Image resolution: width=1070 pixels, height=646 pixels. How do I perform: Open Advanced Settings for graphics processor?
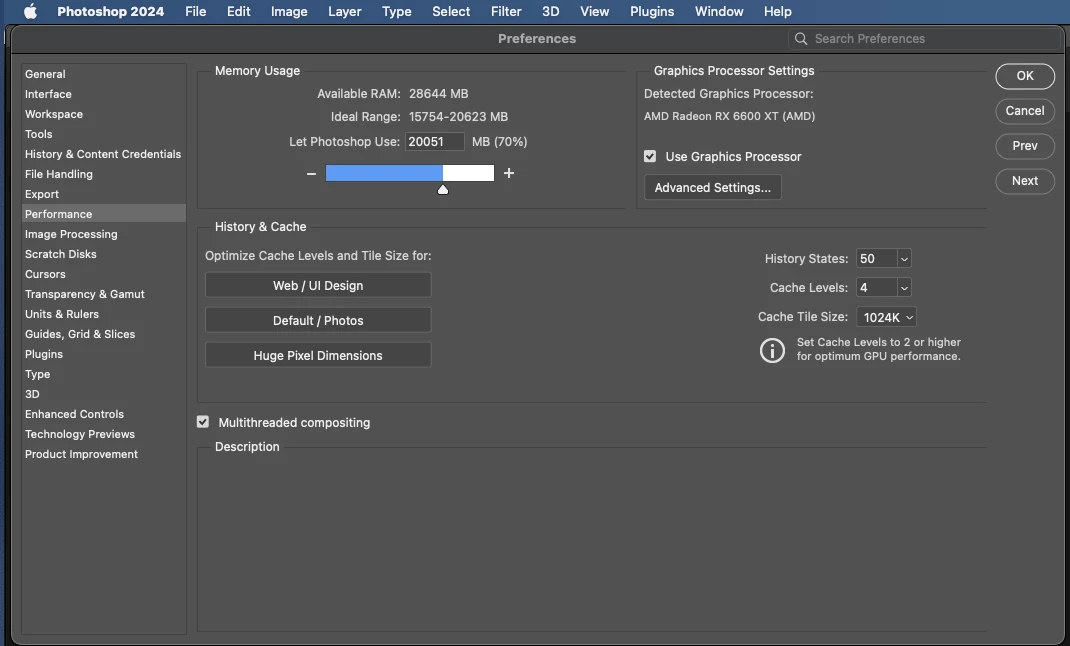pos(712,188)
